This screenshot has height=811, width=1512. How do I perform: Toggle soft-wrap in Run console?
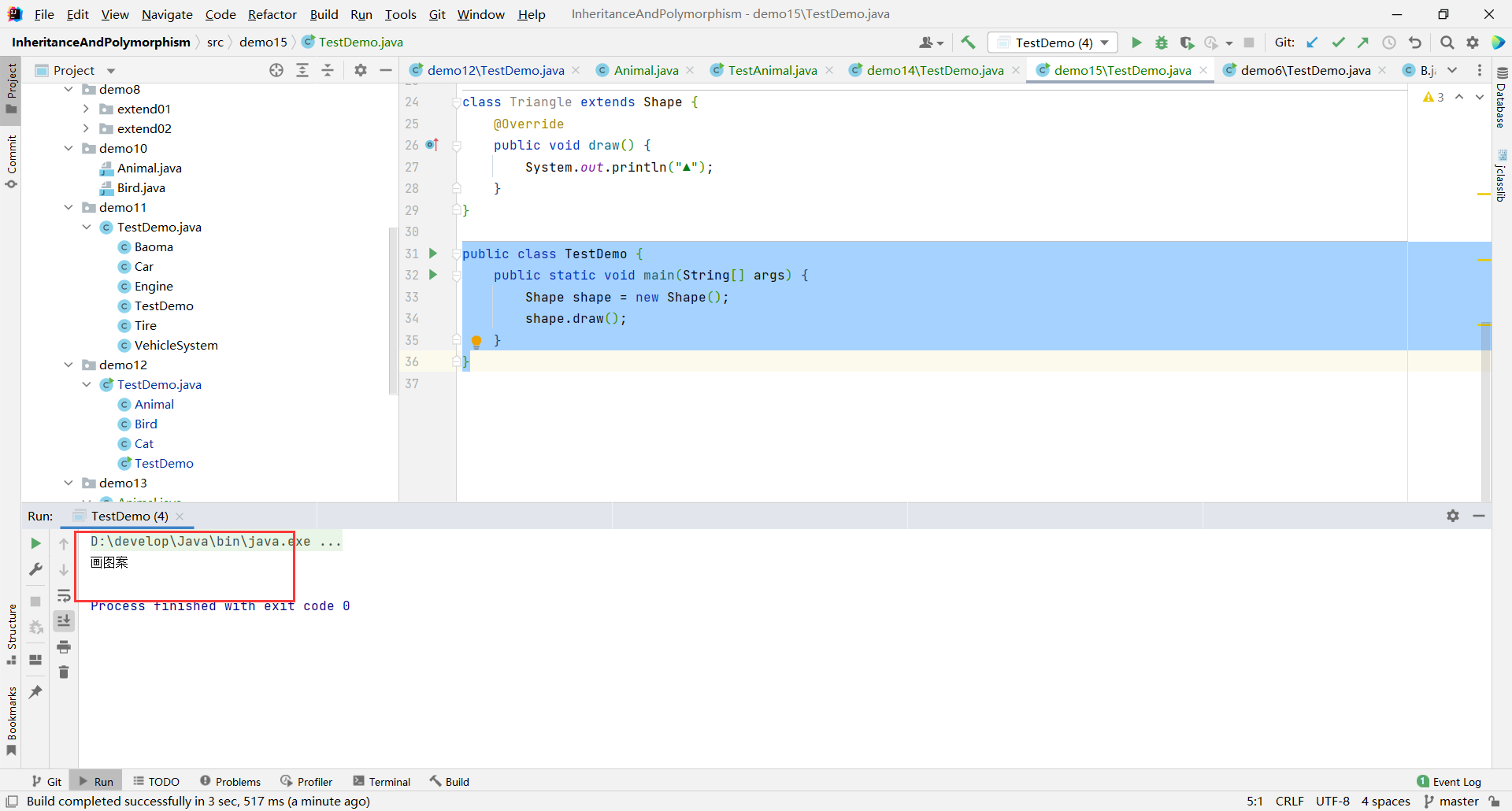coord(64,595)
